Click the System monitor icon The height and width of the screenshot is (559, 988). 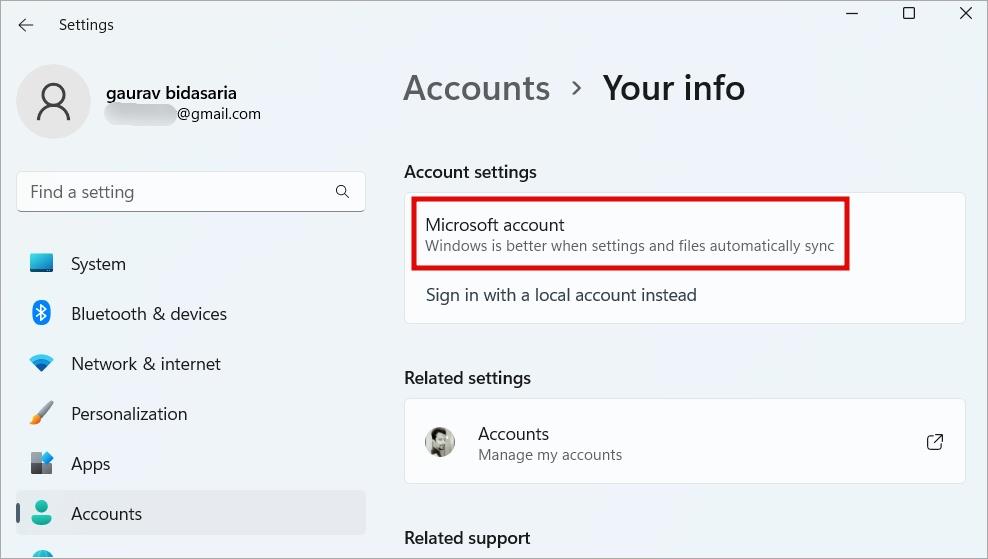tap(42, 263)
